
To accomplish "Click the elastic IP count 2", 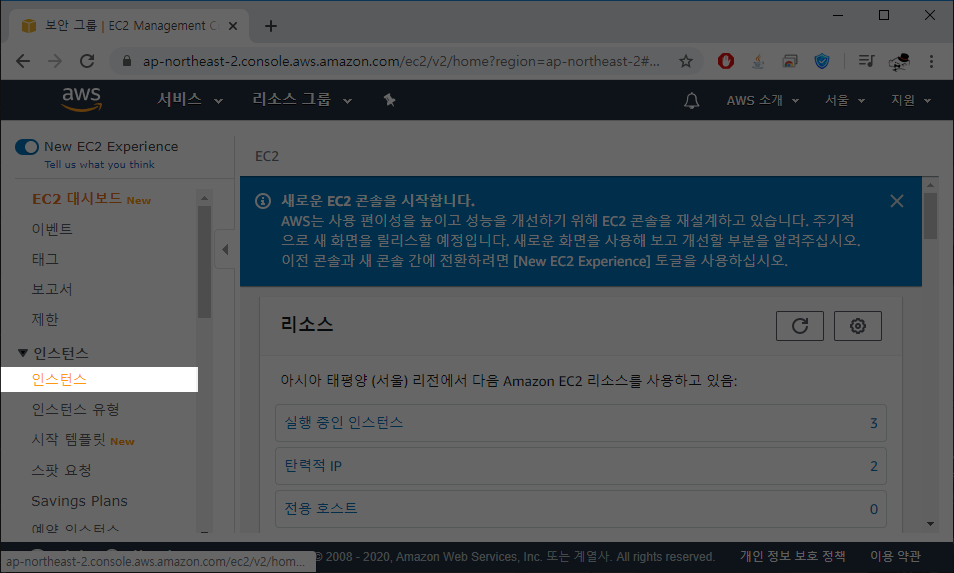I will tap(874, 466).
